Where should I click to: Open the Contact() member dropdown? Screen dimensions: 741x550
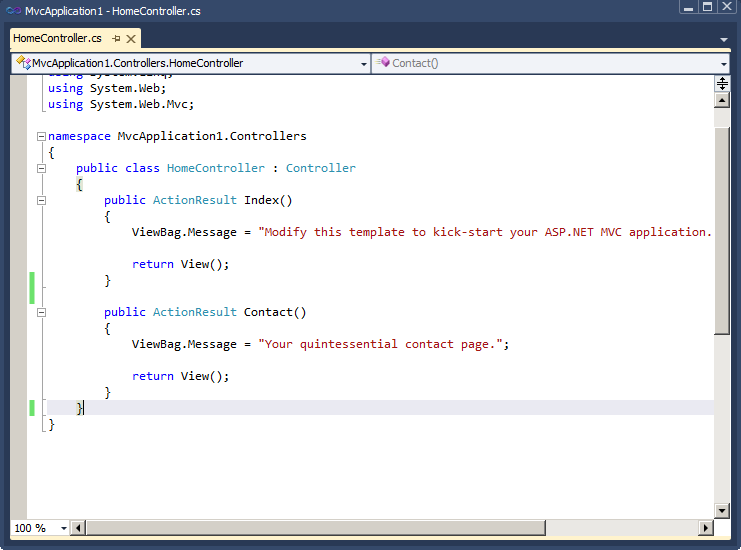pyautogui.click(x=724, y=64)
